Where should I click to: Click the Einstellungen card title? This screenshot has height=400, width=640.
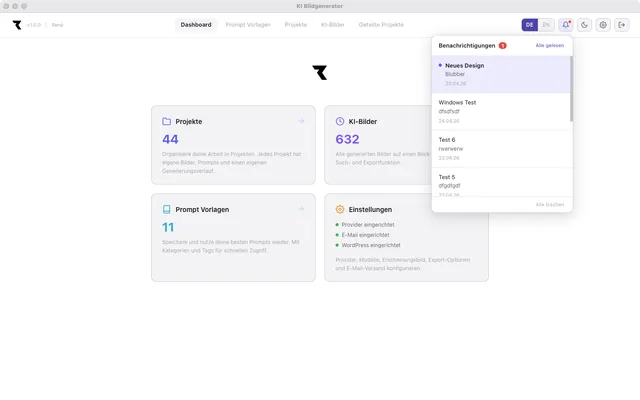(370, 209)
